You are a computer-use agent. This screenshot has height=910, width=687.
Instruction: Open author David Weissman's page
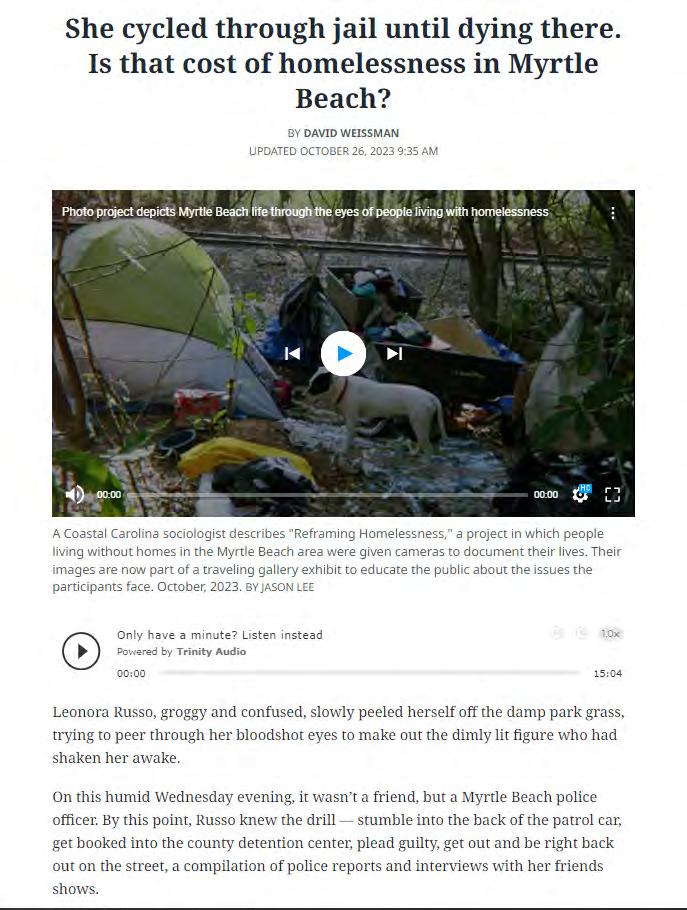click(x=351, y=133)
